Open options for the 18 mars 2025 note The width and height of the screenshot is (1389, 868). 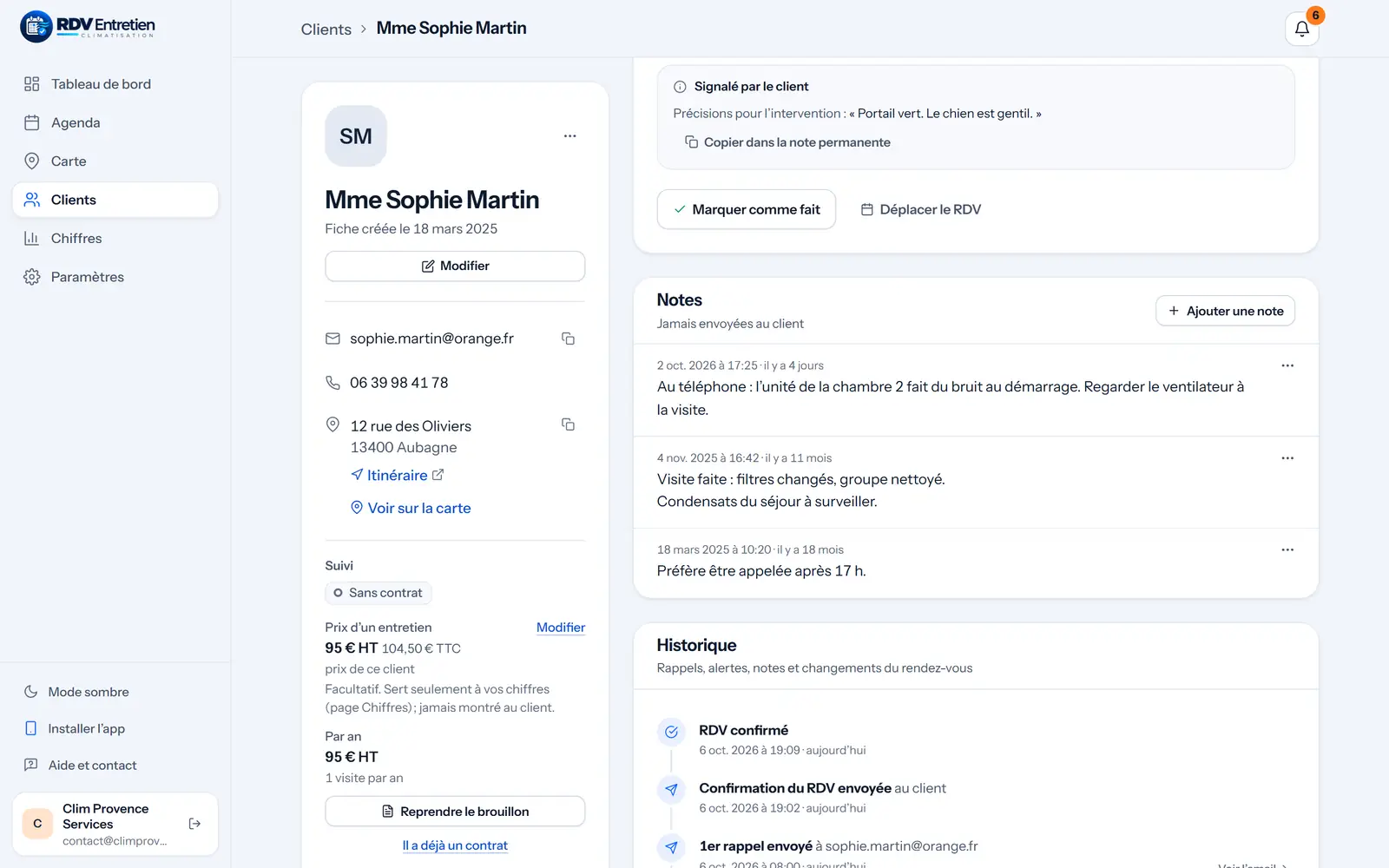point(1287,549)
